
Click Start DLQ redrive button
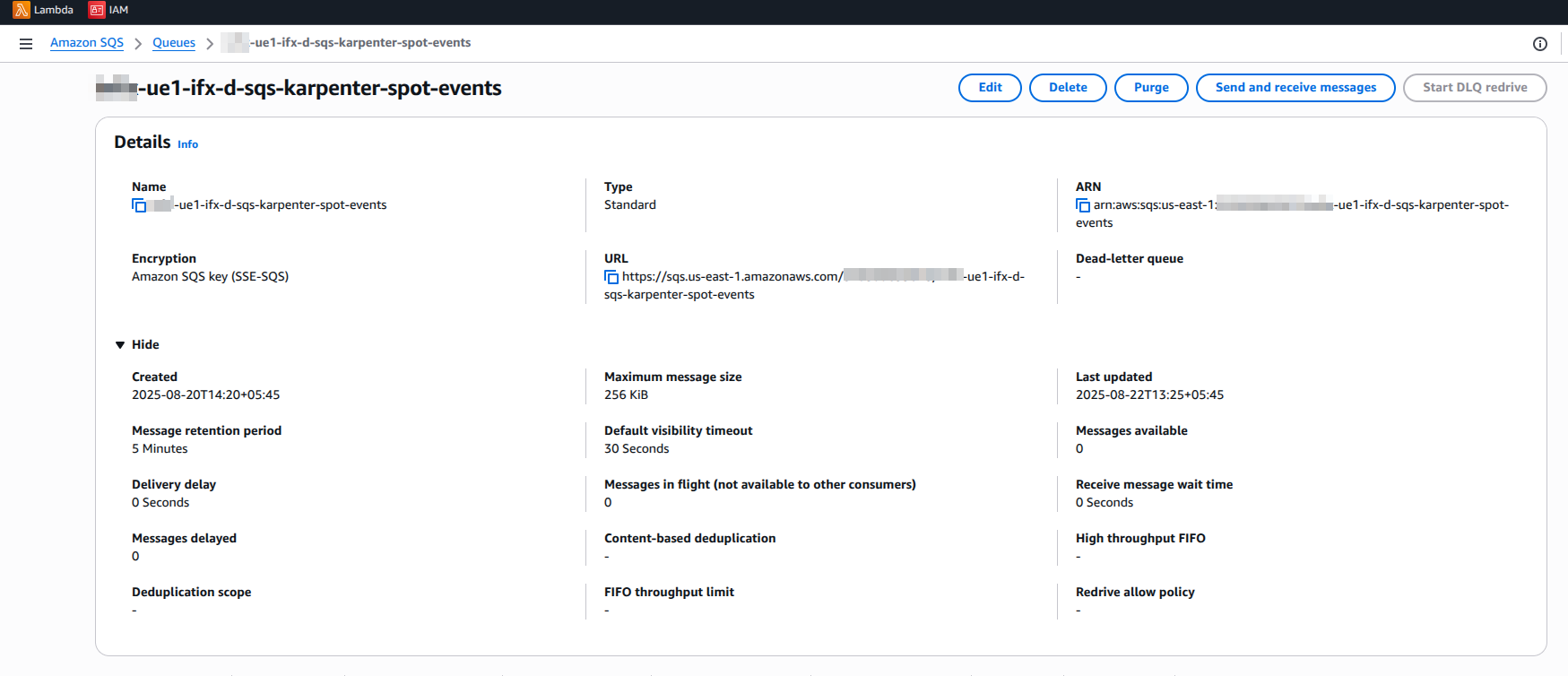click(1474, 88)
